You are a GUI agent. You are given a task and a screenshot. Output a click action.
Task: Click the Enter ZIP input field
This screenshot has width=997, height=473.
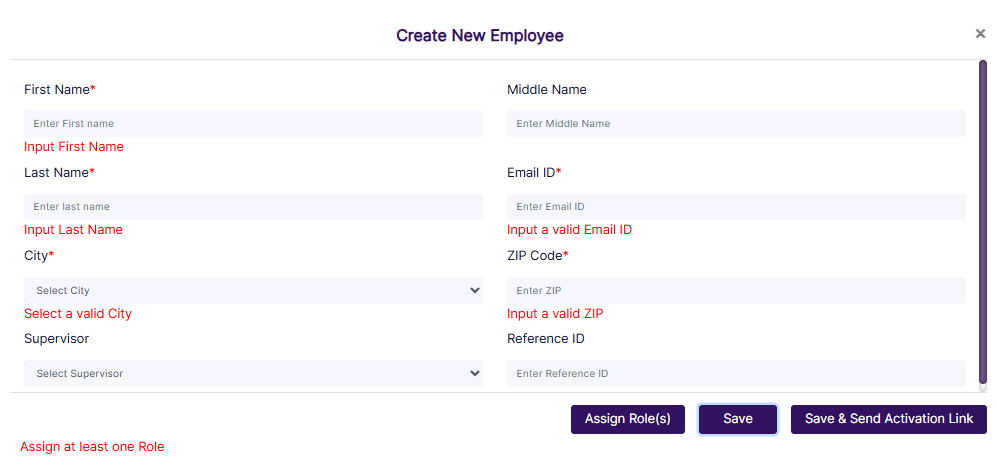pyautogui.click(x=736, y=291)
